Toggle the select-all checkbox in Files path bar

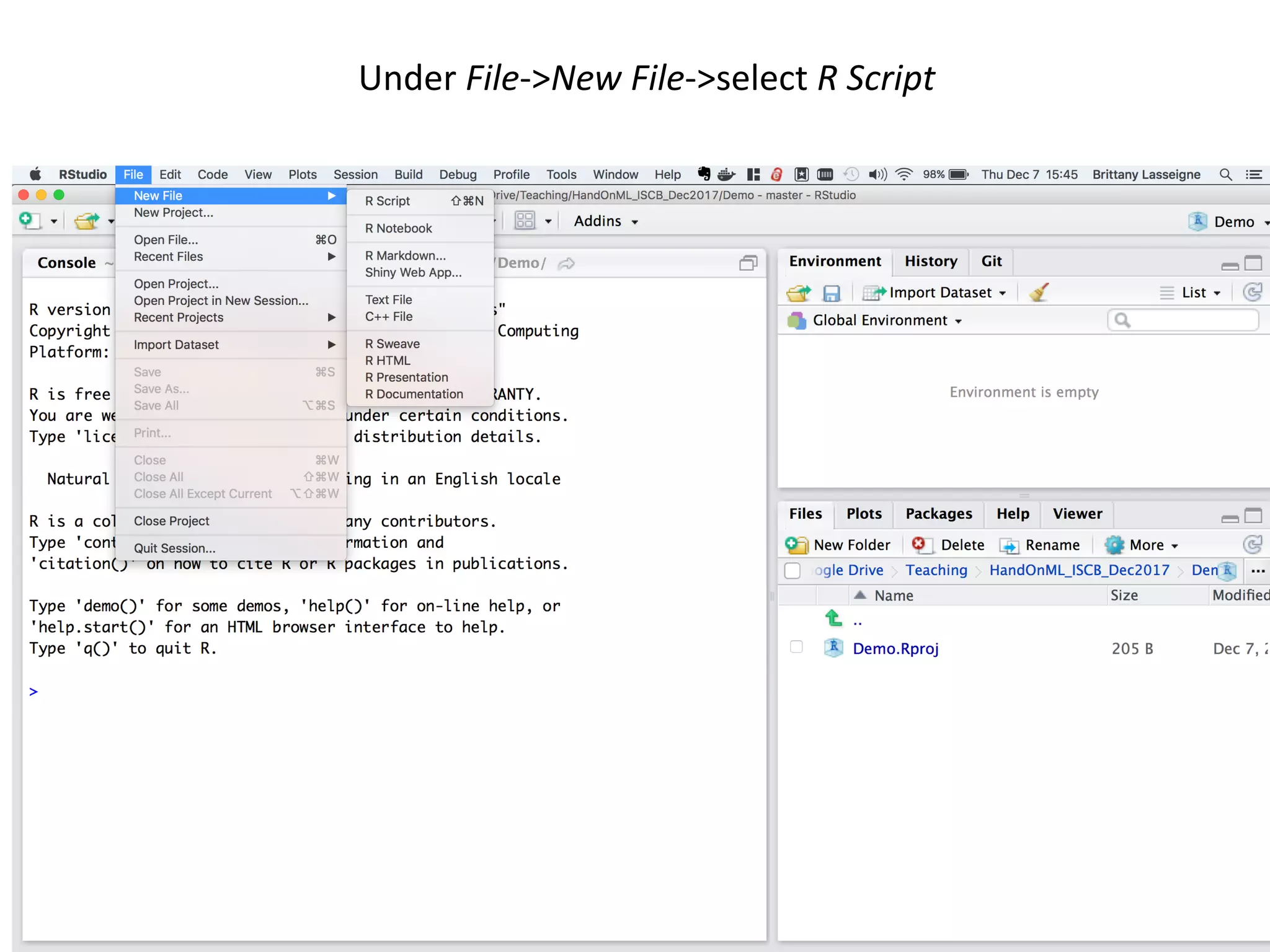tap(793, 570)
